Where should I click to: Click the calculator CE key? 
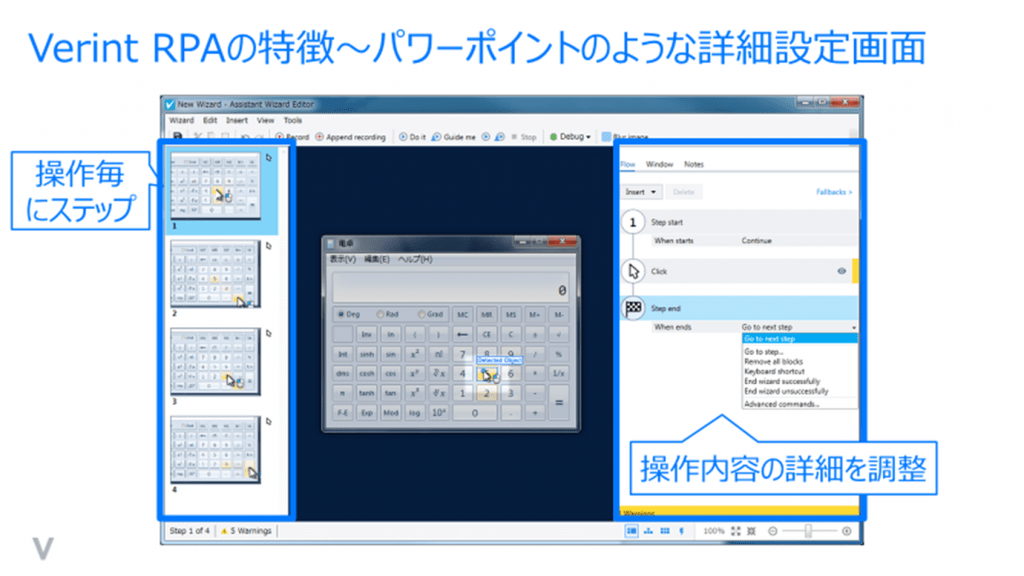(x=487, y=334)
